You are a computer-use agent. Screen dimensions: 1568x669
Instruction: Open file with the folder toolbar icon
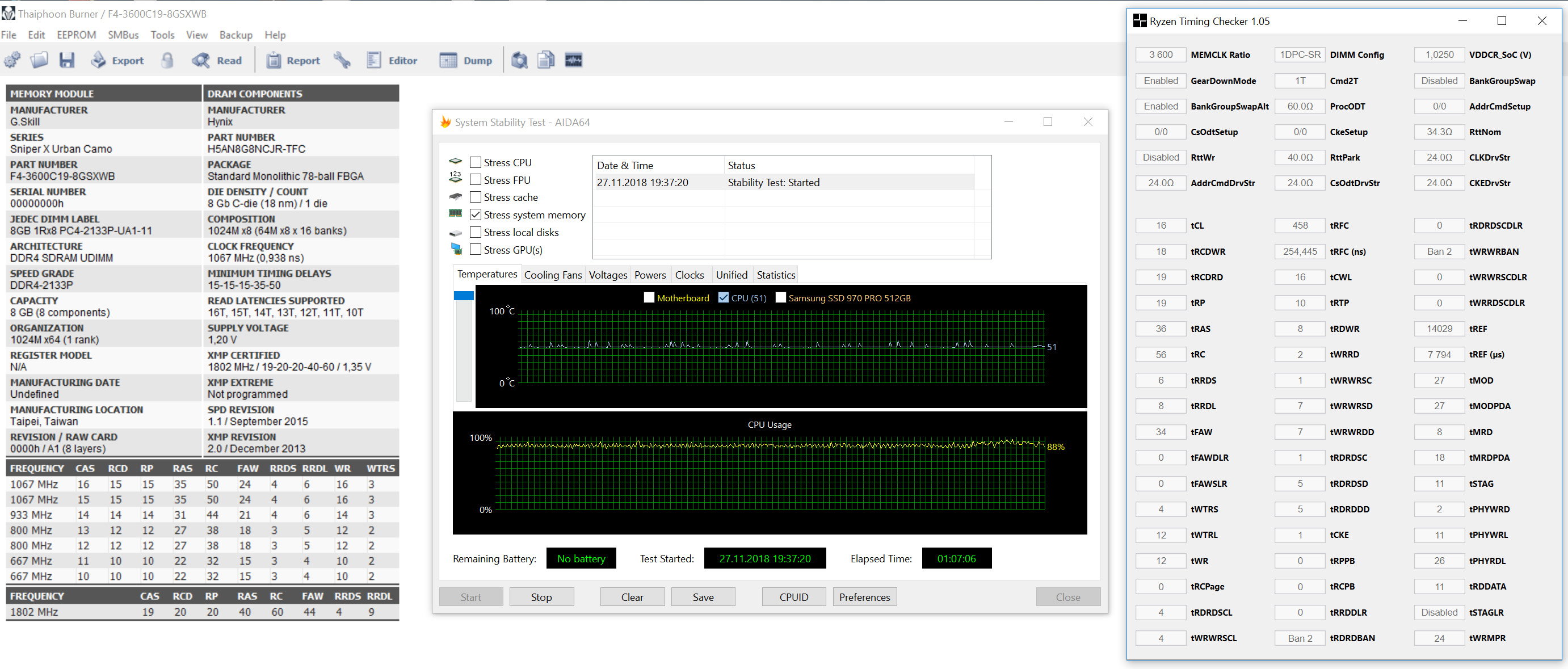39,60
